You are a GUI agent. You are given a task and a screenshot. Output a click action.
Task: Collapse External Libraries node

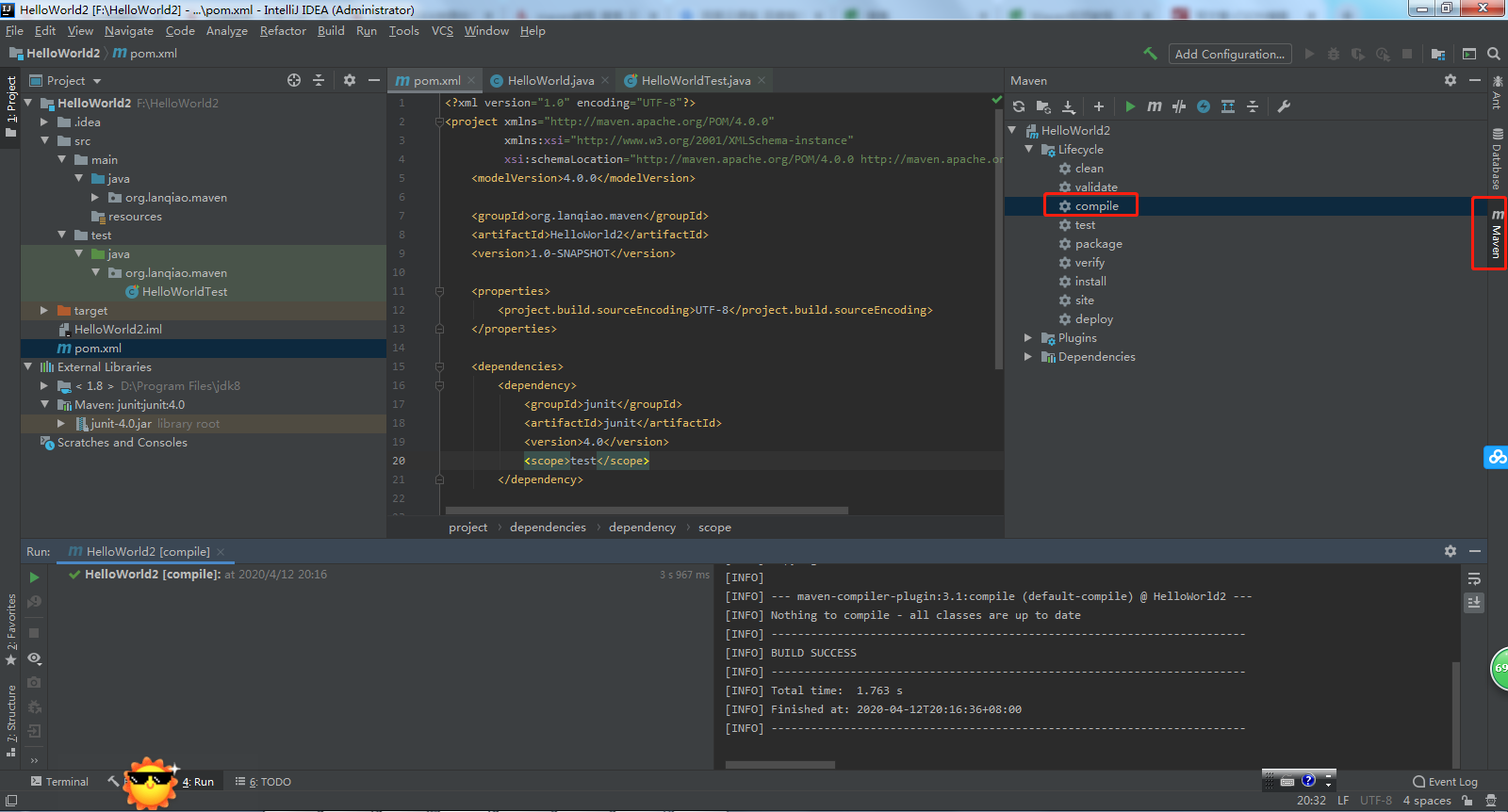point(27,366)
